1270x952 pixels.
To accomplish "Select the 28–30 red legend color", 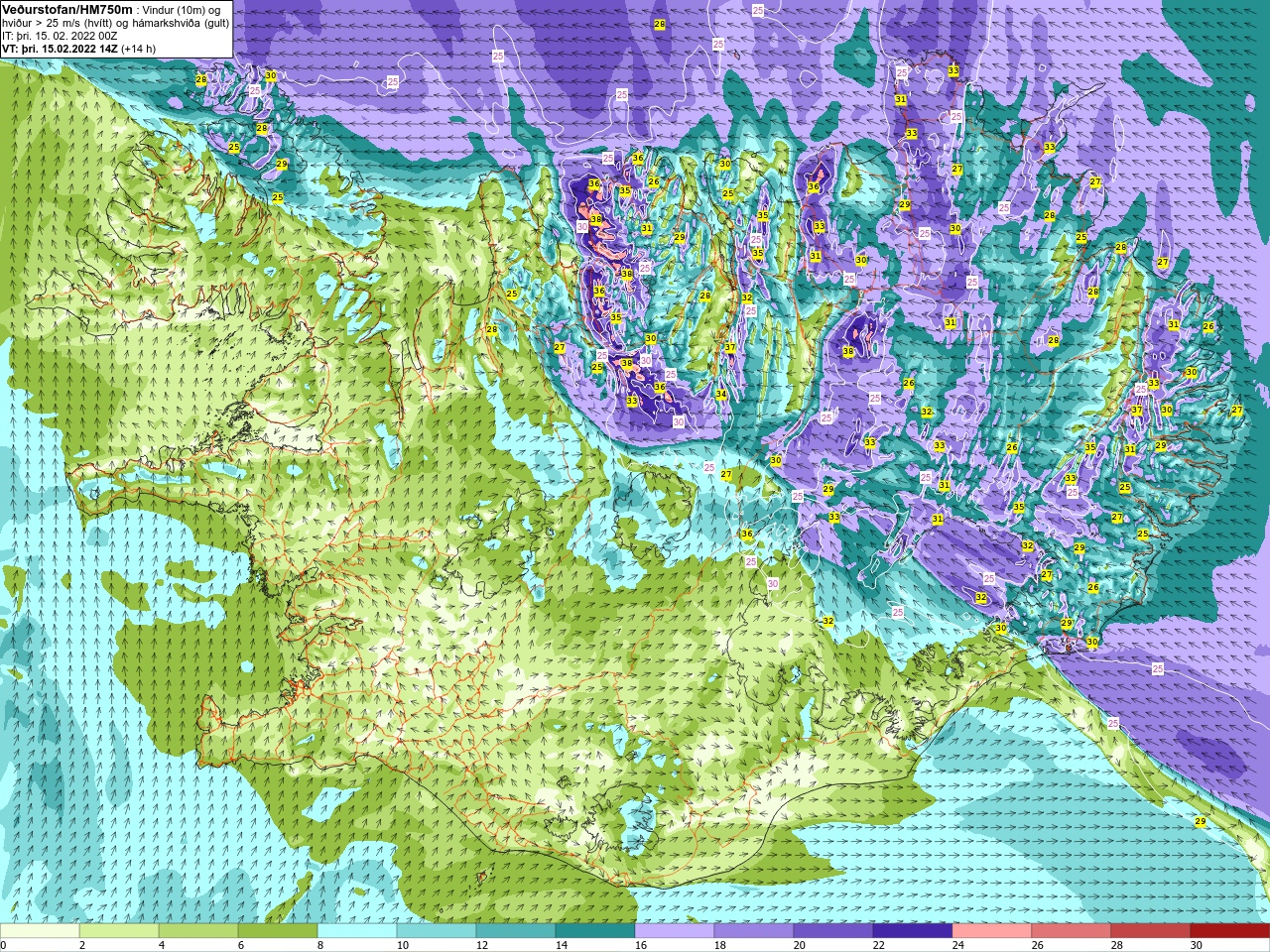I will 1151,931.
